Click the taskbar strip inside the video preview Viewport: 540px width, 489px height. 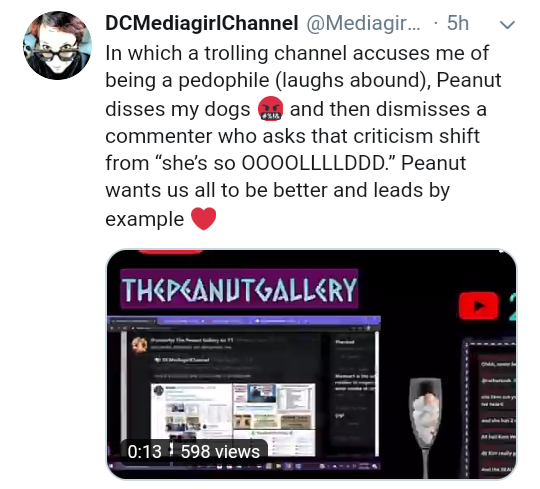click(244, 466)
